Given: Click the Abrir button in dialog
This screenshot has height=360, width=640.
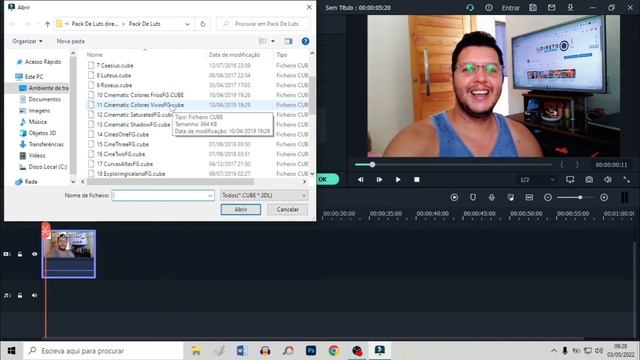Looking at the screenshot, I should point(241,209).
